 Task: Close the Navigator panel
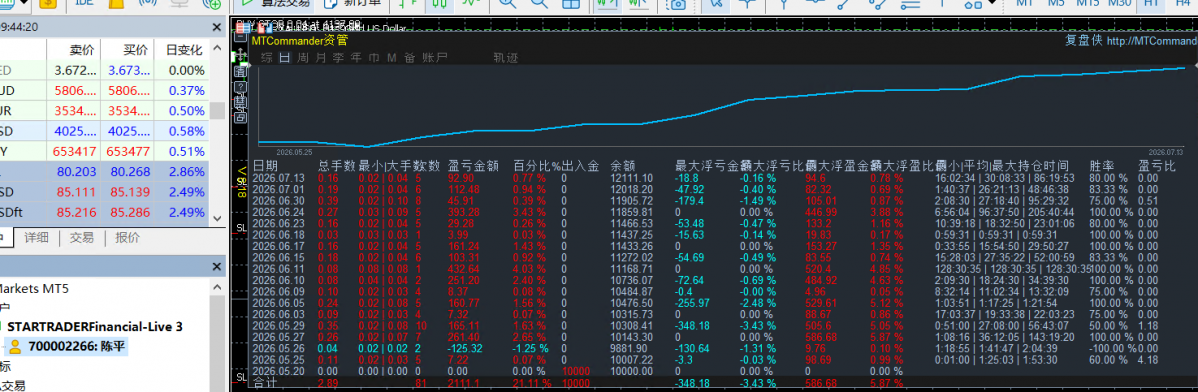pos(218,266)
